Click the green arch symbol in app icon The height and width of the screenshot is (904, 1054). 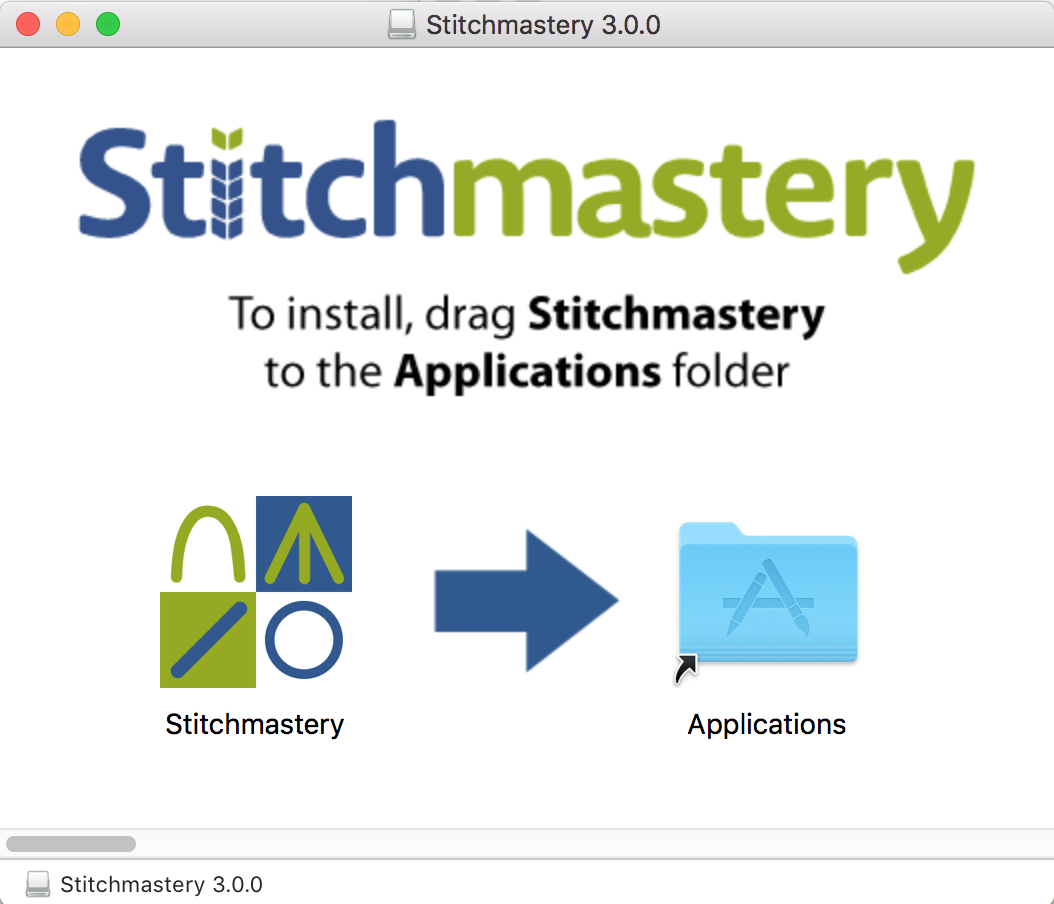208,544
